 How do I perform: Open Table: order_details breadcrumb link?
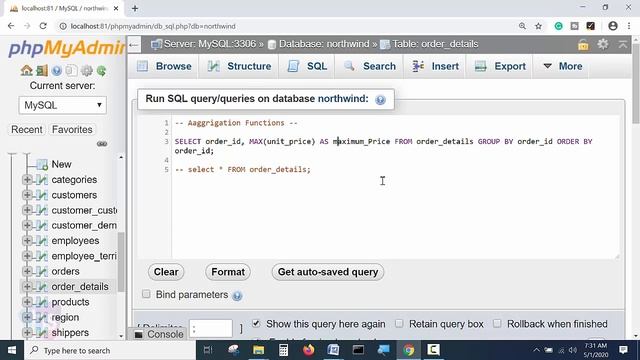(435, 44)
